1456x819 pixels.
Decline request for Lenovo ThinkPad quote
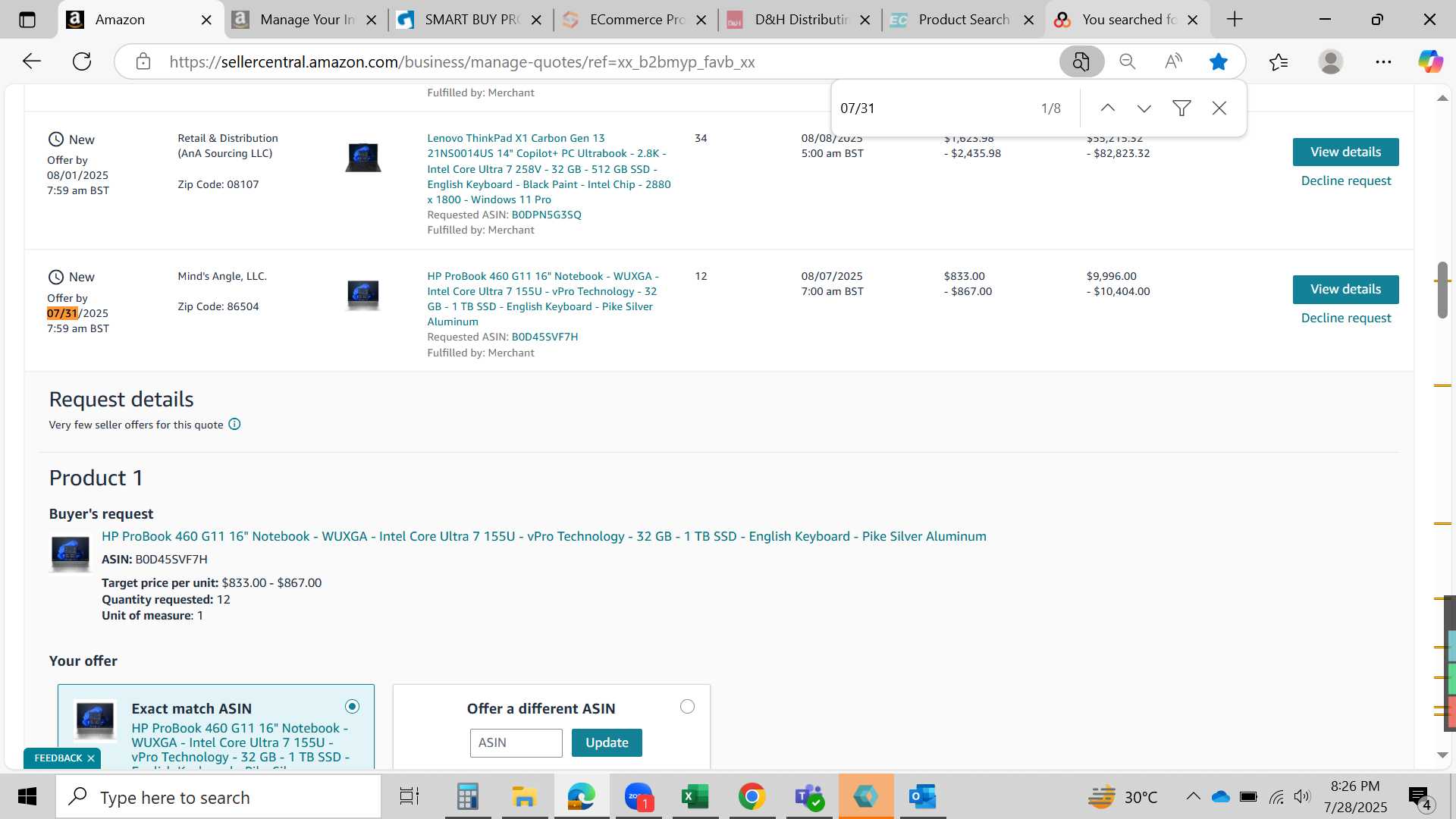tap(1346, 180)
